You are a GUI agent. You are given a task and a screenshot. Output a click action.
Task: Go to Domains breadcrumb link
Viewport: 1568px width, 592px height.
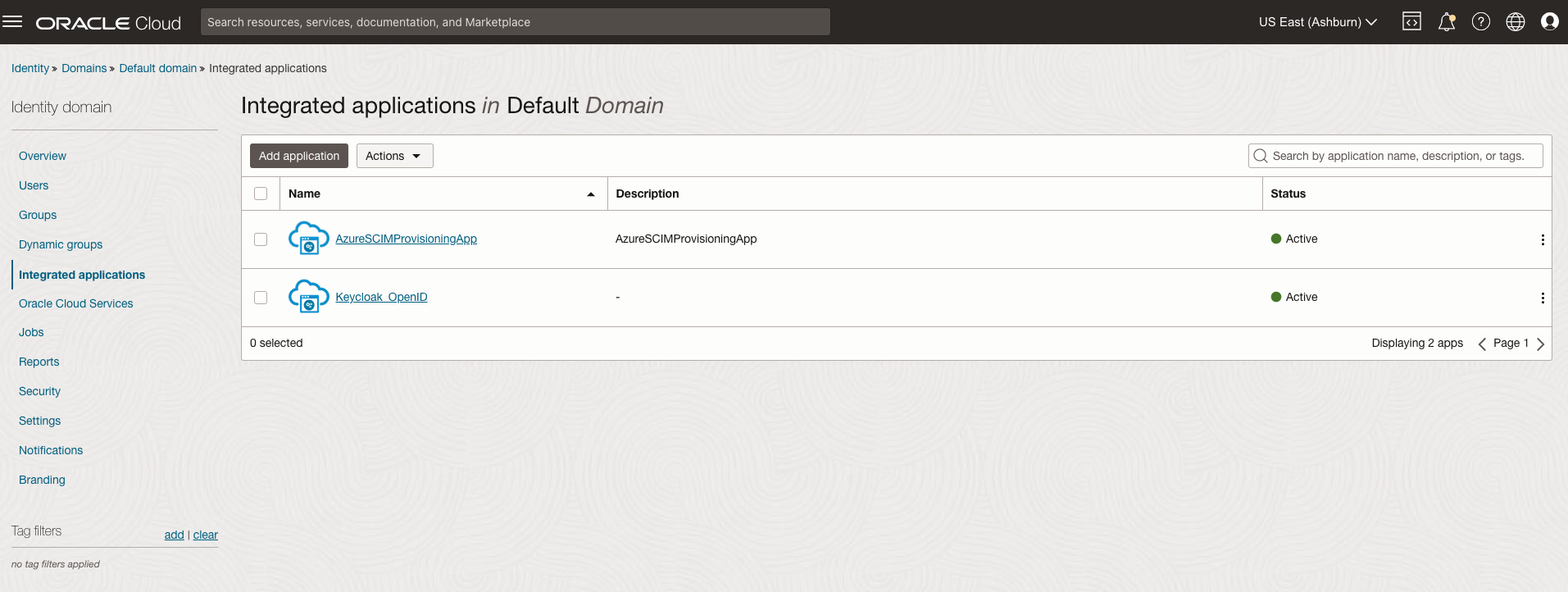pos(84,68)
